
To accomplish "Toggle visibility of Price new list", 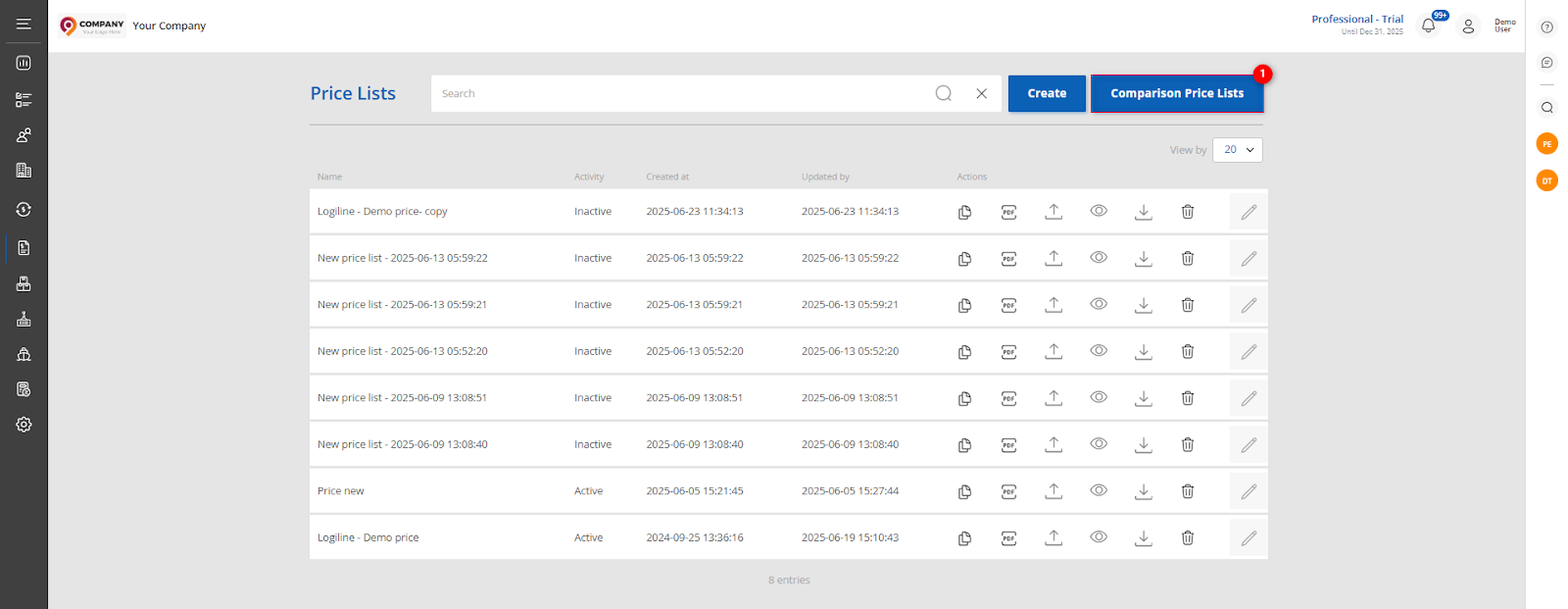I will click(x=1099, y=490).
